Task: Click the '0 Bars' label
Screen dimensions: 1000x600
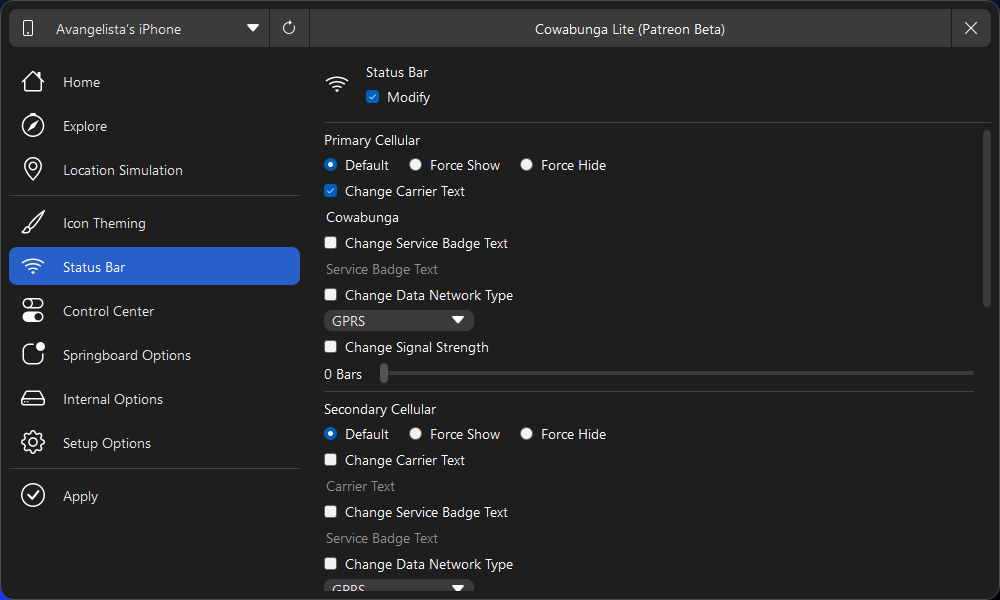Action: tap(343, 374)
